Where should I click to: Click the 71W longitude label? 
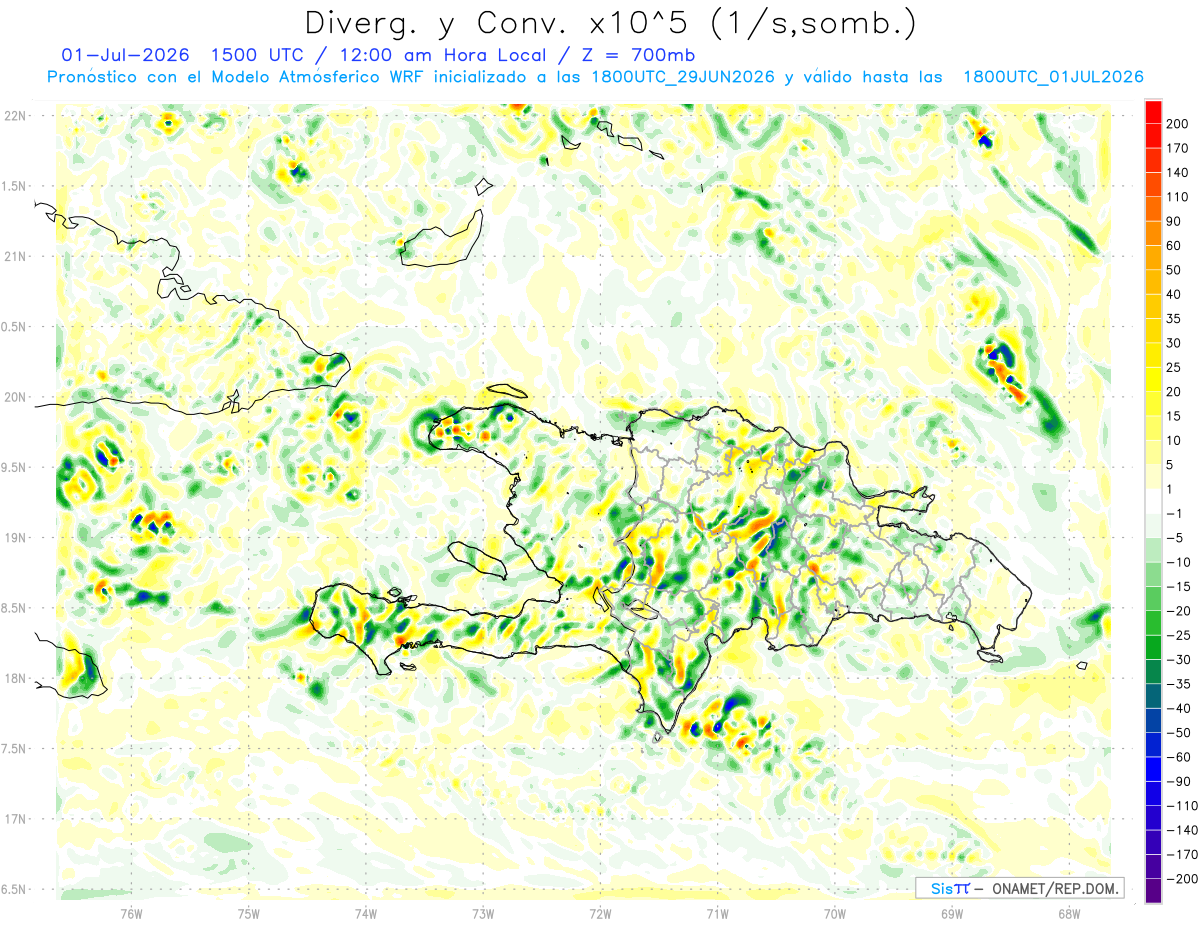click(717, 913)
